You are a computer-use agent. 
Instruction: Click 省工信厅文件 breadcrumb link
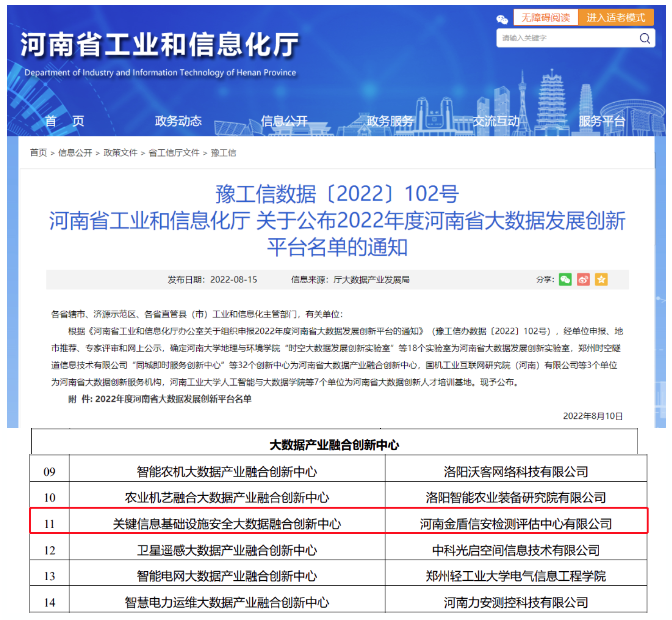tap(174, 153)
